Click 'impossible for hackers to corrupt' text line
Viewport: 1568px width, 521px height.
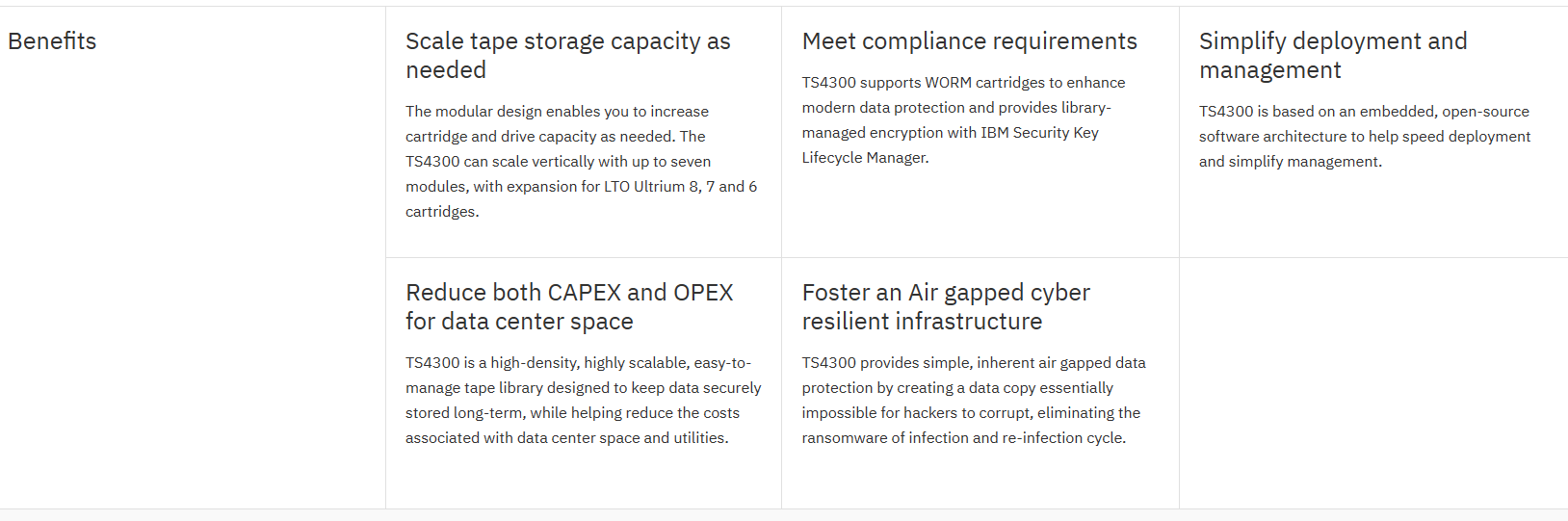pos(971,413)
